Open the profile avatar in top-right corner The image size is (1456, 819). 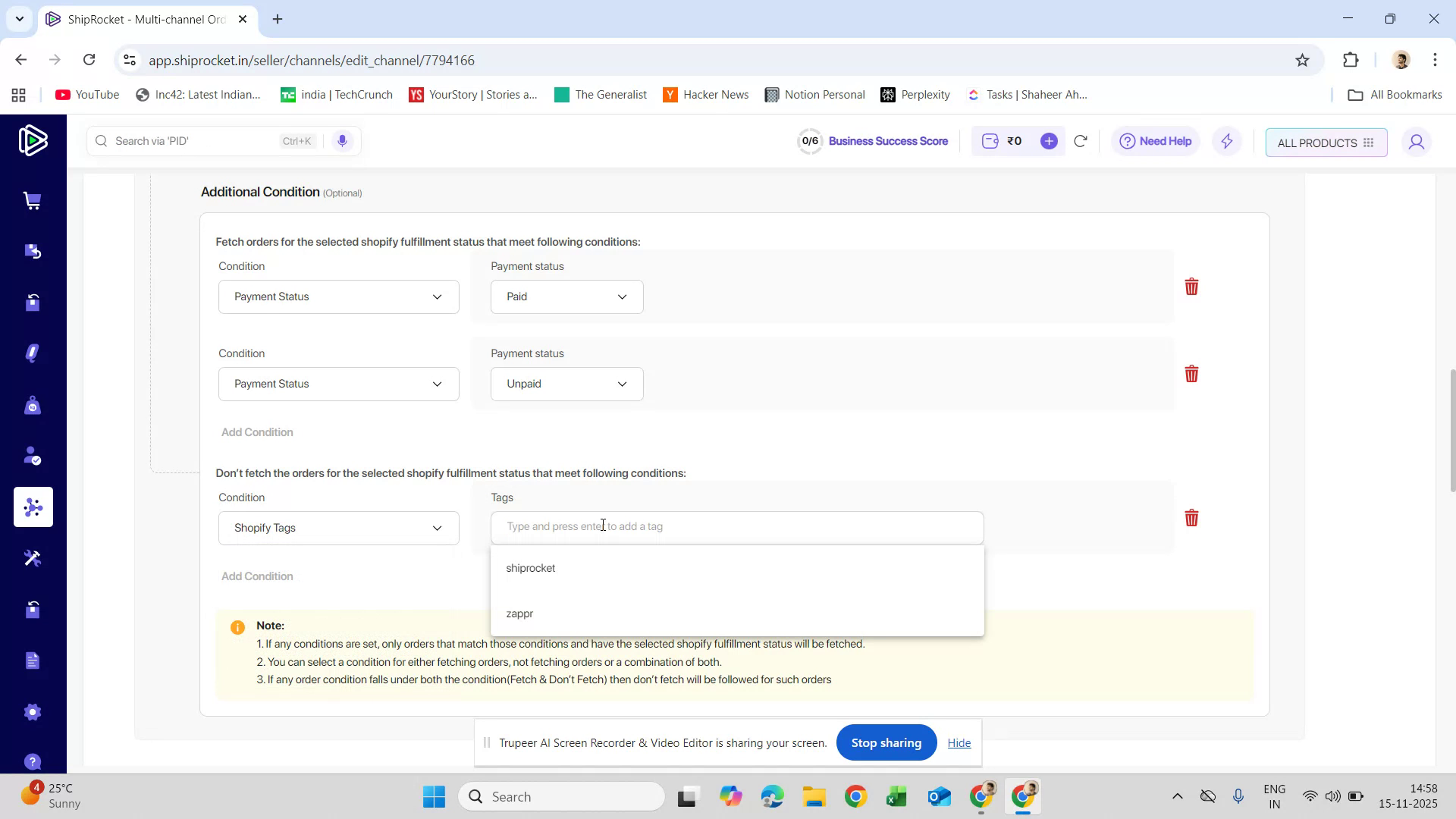(1417, 142)
